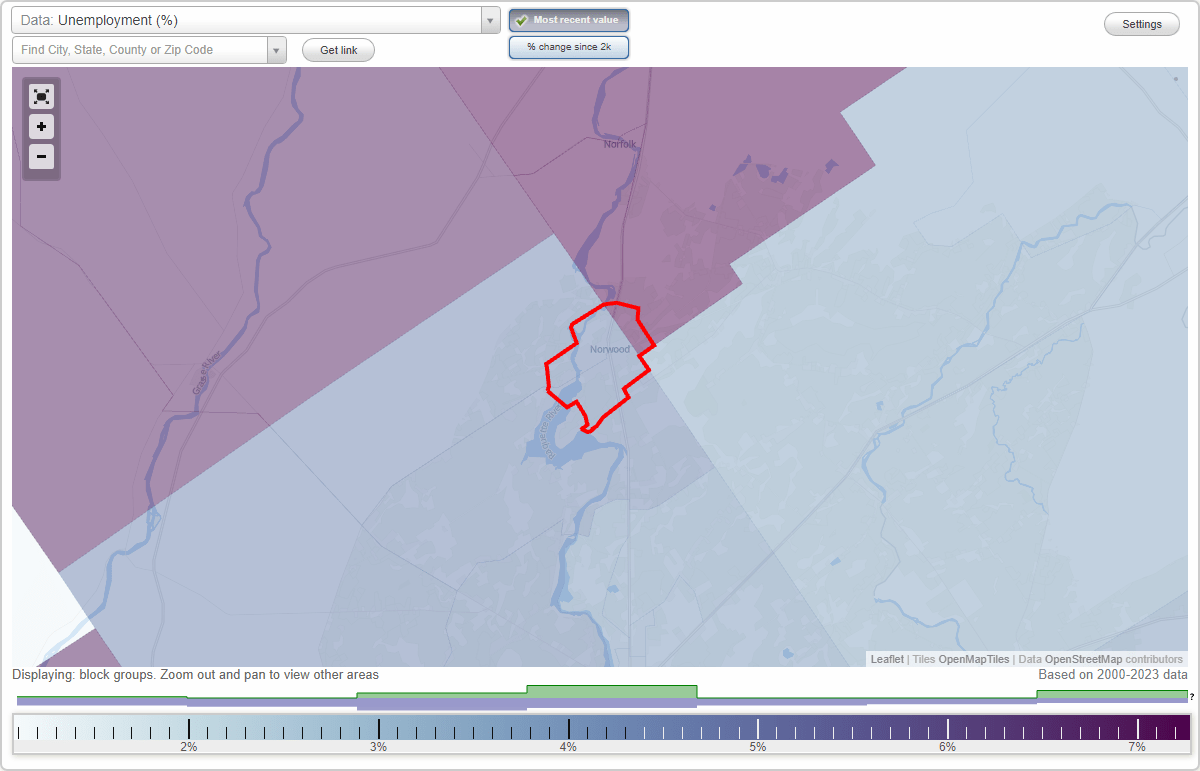This screenshot has width=1200, height=771.
Task: Click the fit-map-extent icon
Action: 41,96
